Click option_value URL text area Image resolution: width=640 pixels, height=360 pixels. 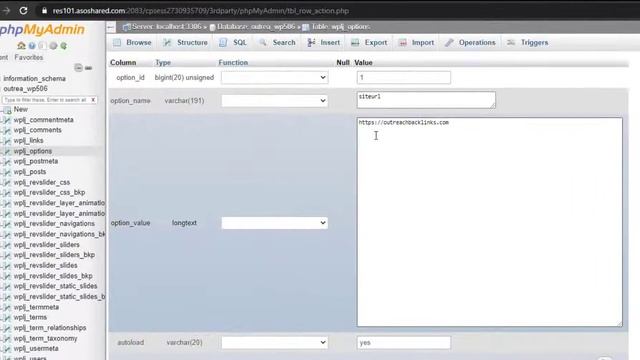pos(490,222)
